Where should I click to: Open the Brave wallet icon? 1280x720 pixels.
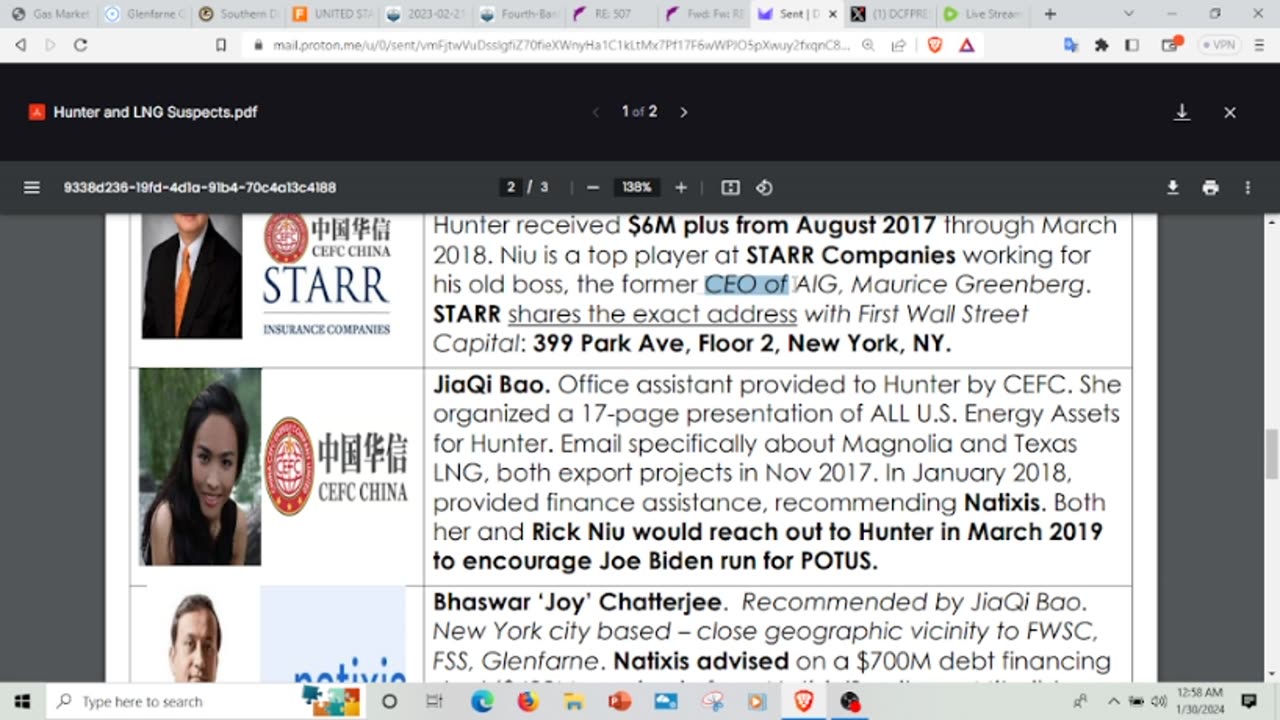coord(1169,45)
